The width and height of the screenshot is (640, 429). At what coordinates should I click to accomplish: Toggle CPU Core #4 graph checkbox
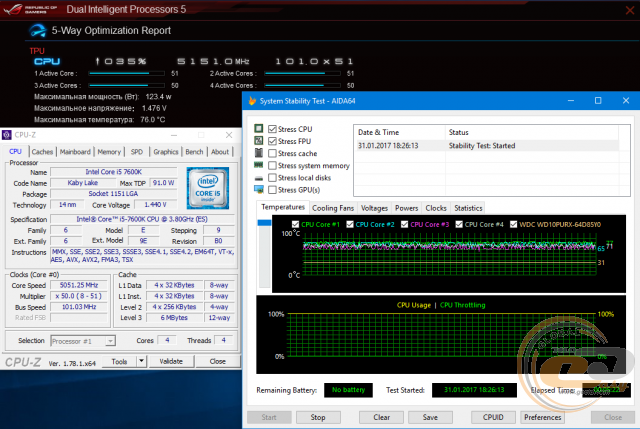pyautogui.click(x=459, y=225)
